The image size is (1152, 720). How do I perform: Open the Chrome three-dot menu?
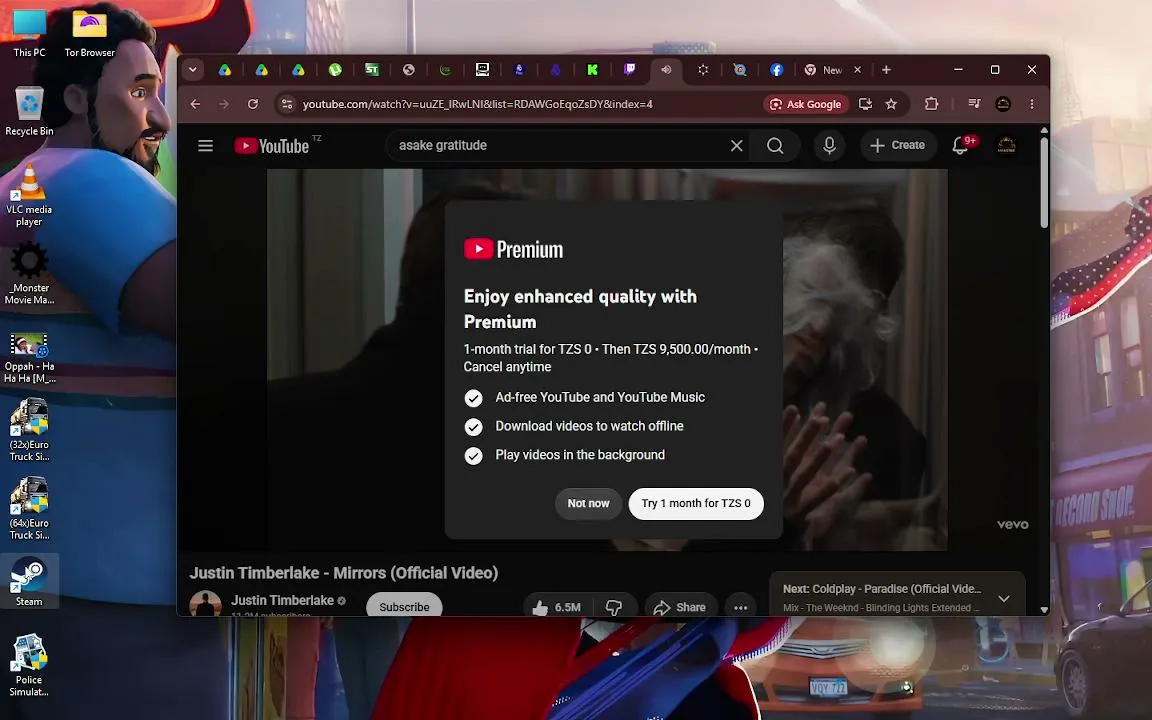(1032, 104)
